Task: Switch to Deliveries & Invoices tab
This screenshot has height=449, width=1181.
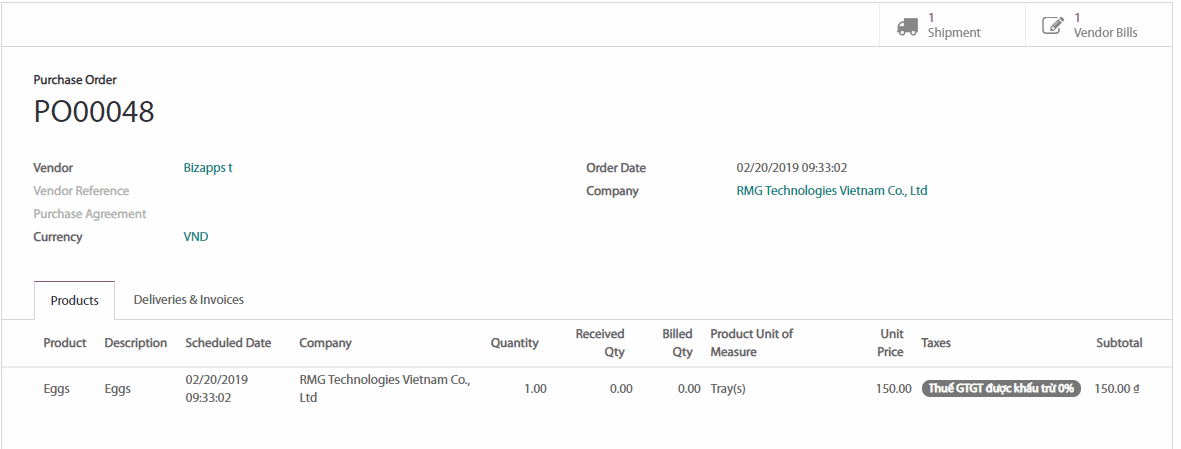Action: coord(188,300)
